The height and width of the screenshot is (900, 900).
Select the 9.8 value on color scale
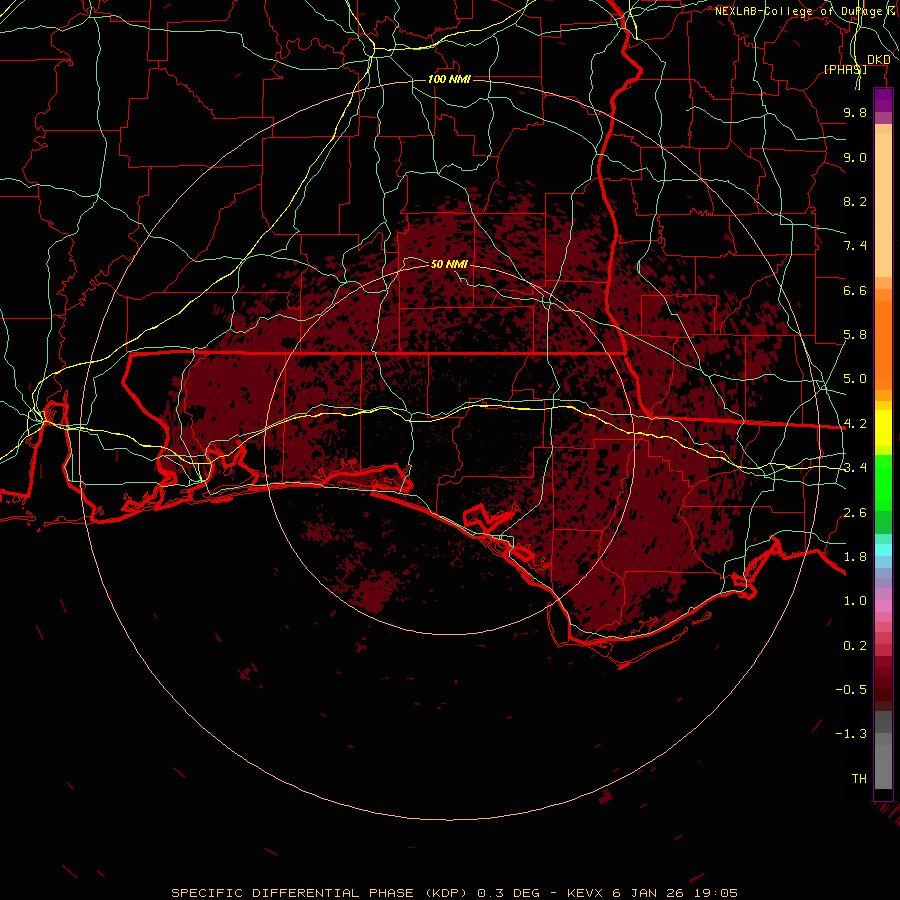click(855, 112)
